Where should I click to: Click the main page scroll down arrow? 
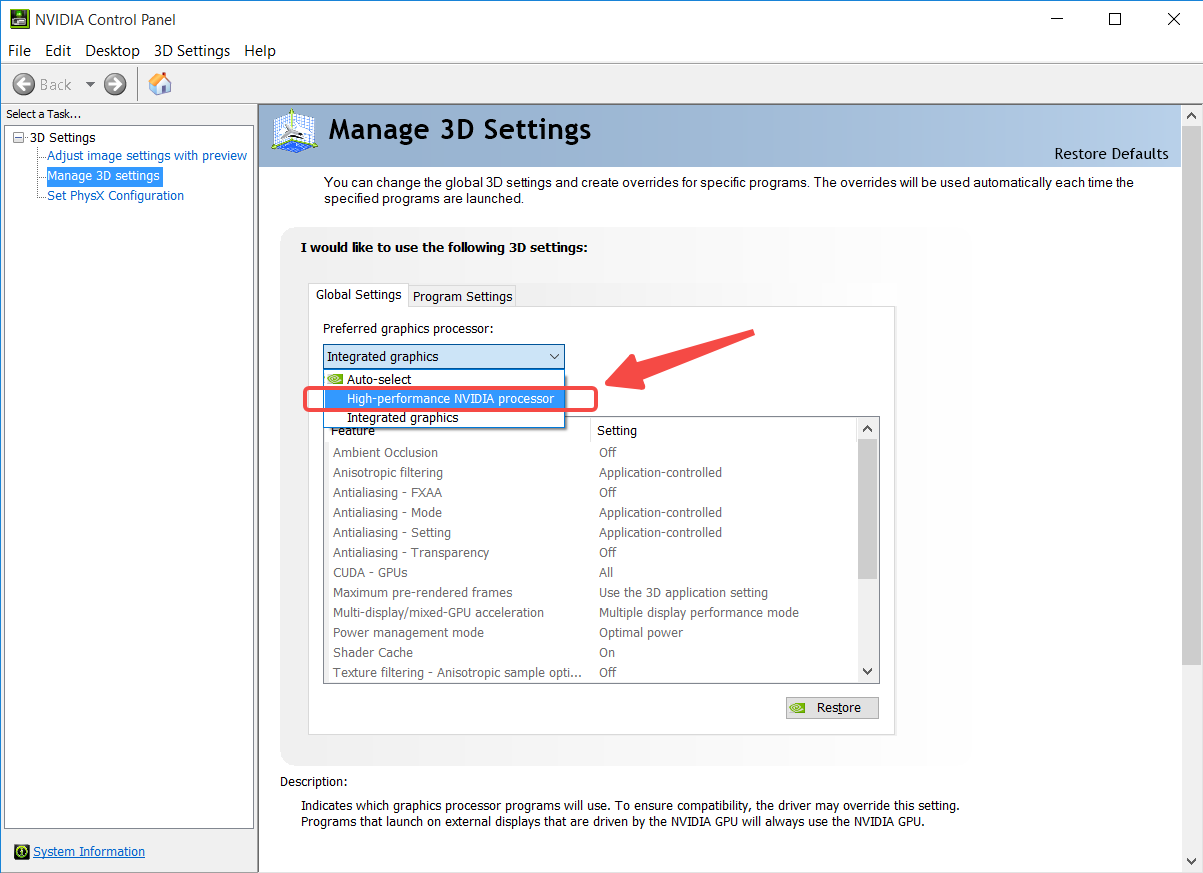pos(1191,861)
